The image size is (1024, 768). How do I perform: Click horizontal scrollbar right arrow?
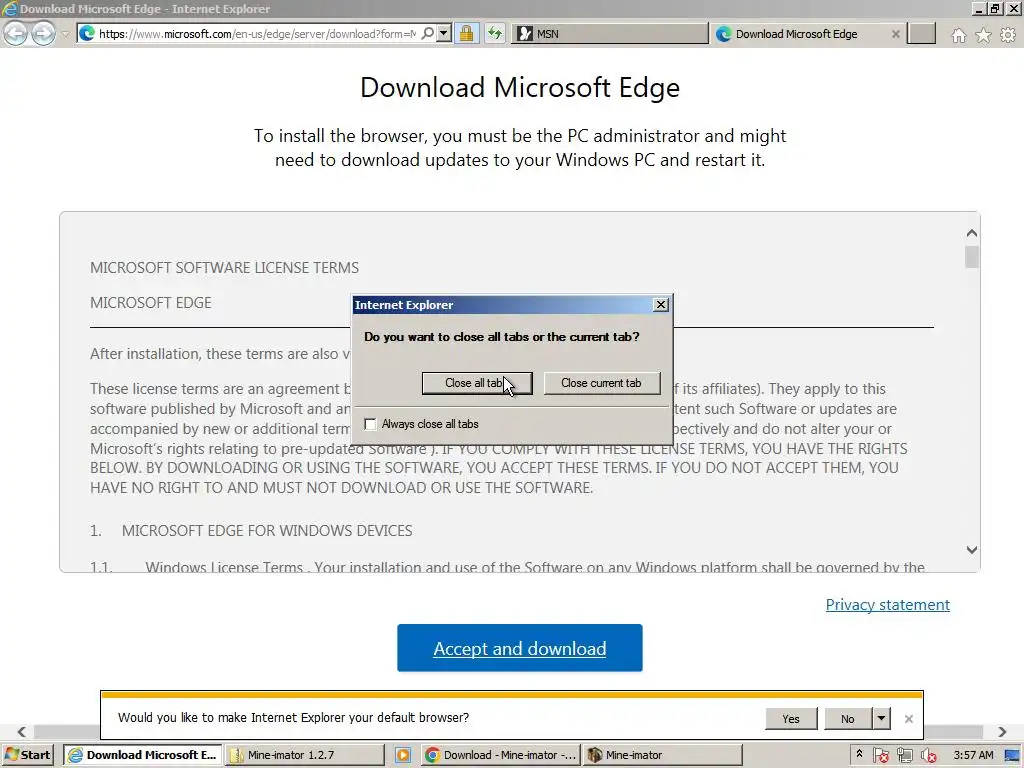(1002, 732)
